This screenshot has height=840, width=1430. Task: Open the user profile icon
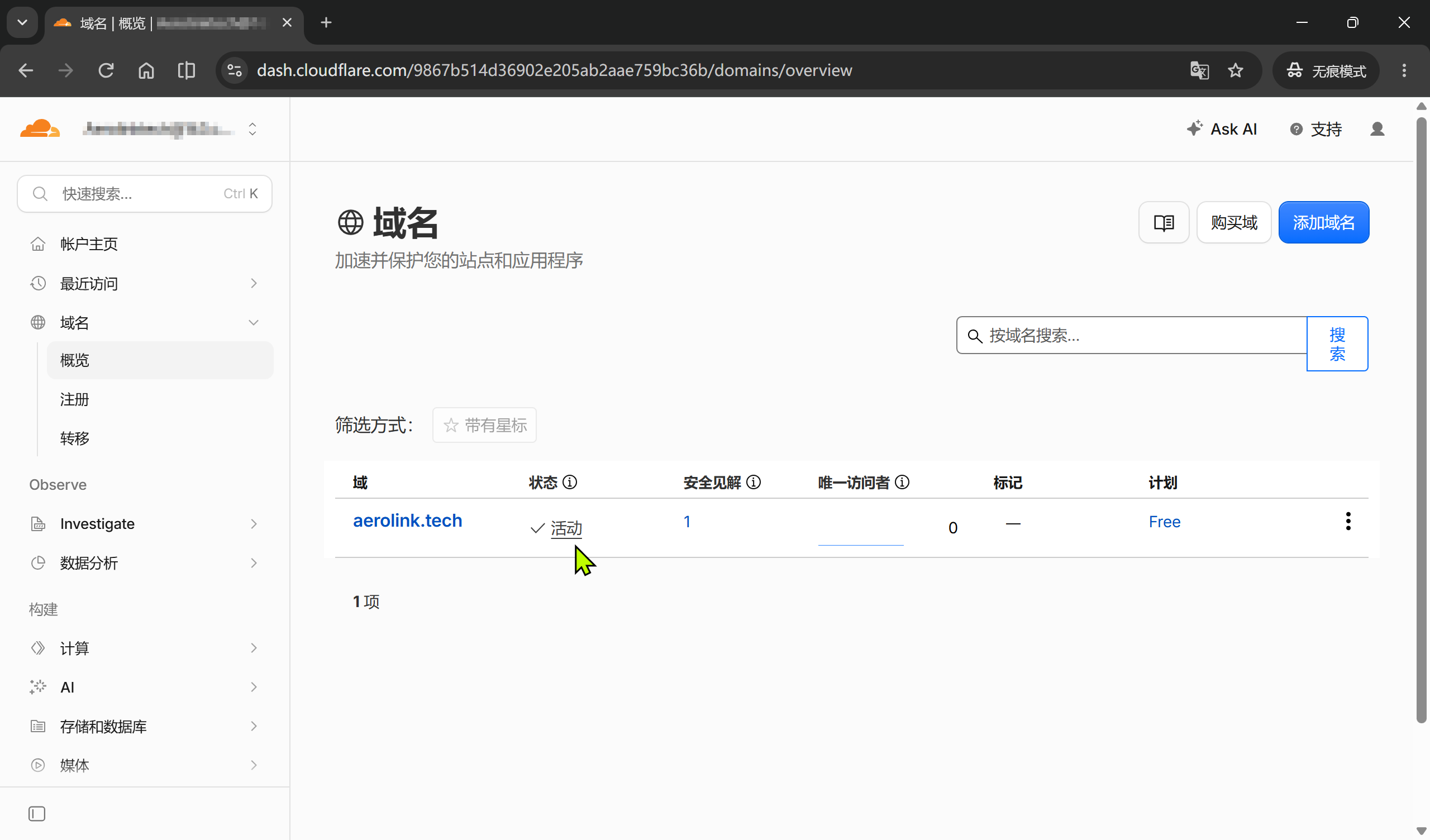[x=1377, y=130]
